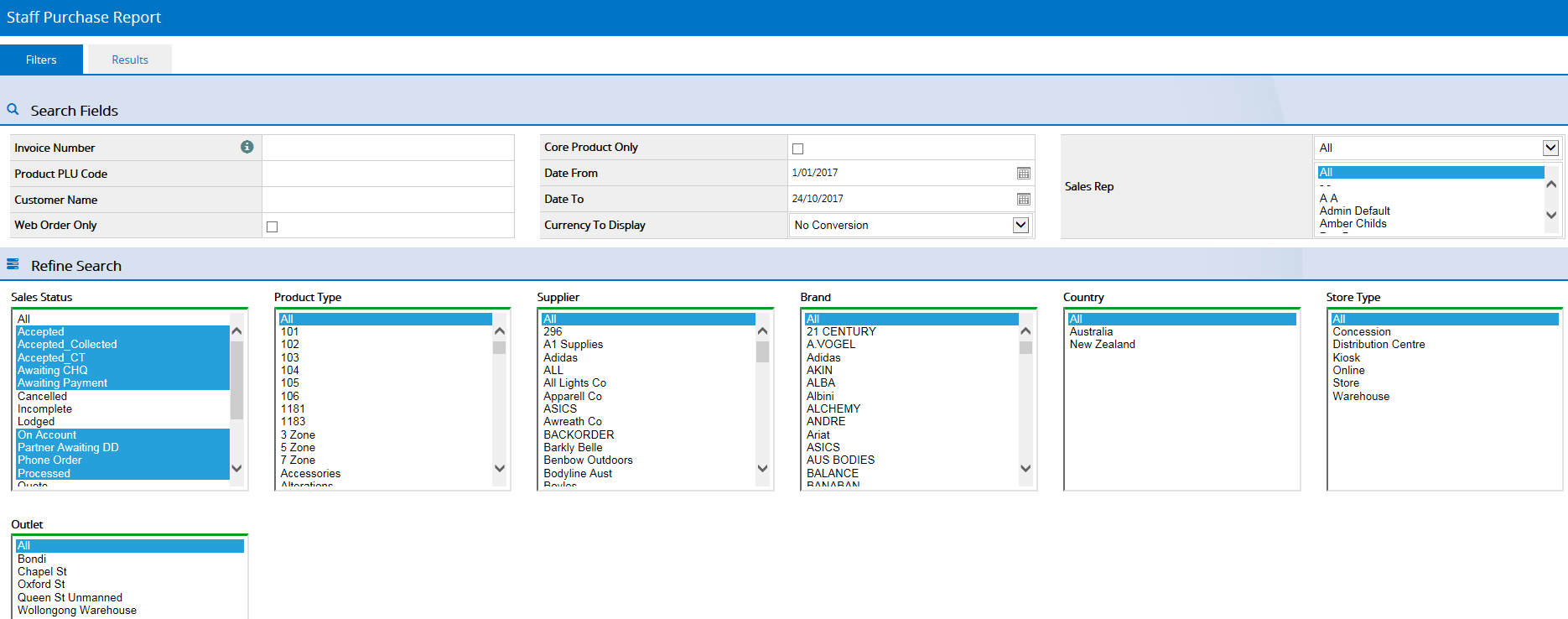The width and height of the screenshot is (1568, 619).
Task: Click the Customer Name input field
Action: click(387, 200)
